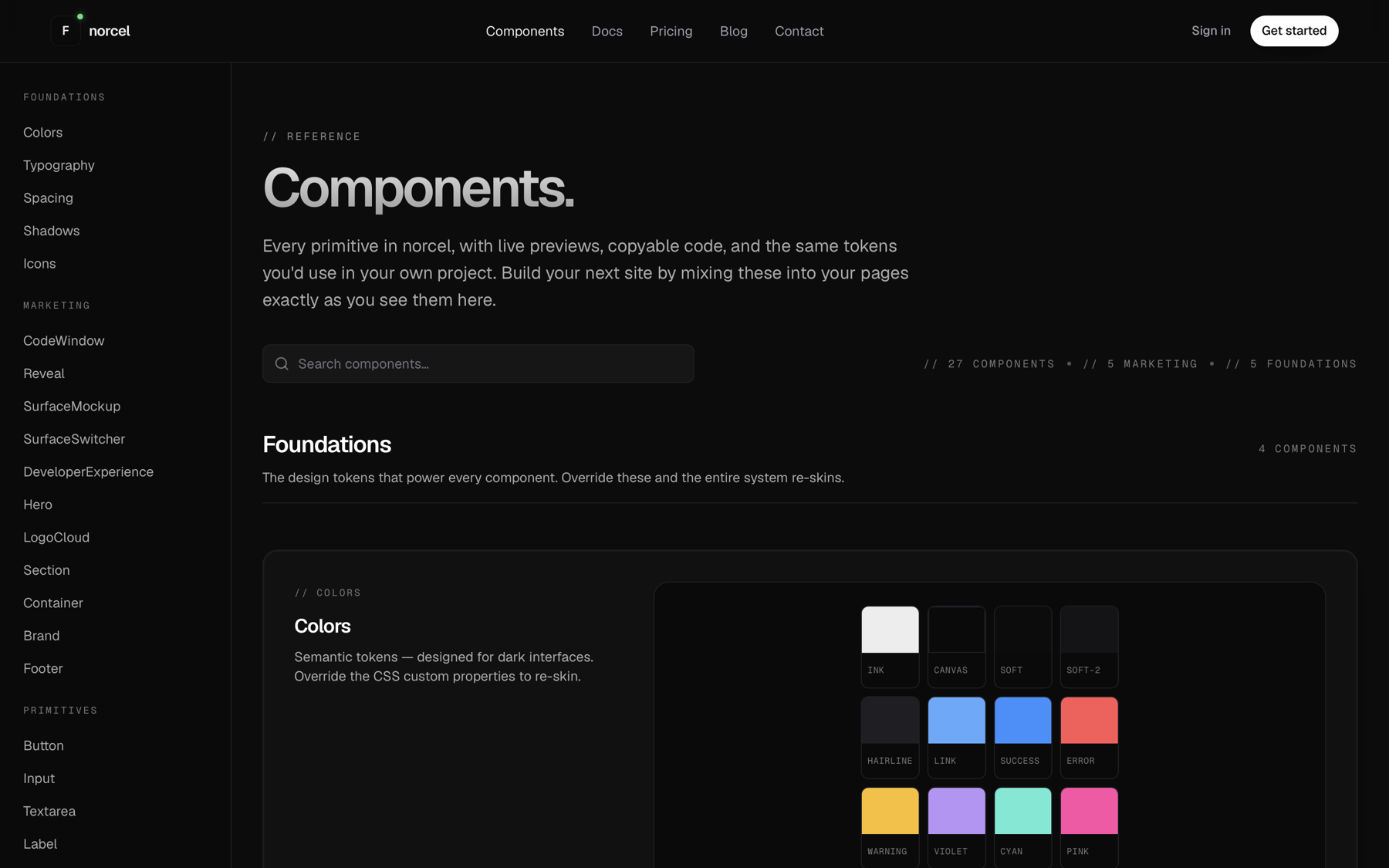Open Footer in the sidebar
Screen dimensions: 1389x868
tap(42, 669)
